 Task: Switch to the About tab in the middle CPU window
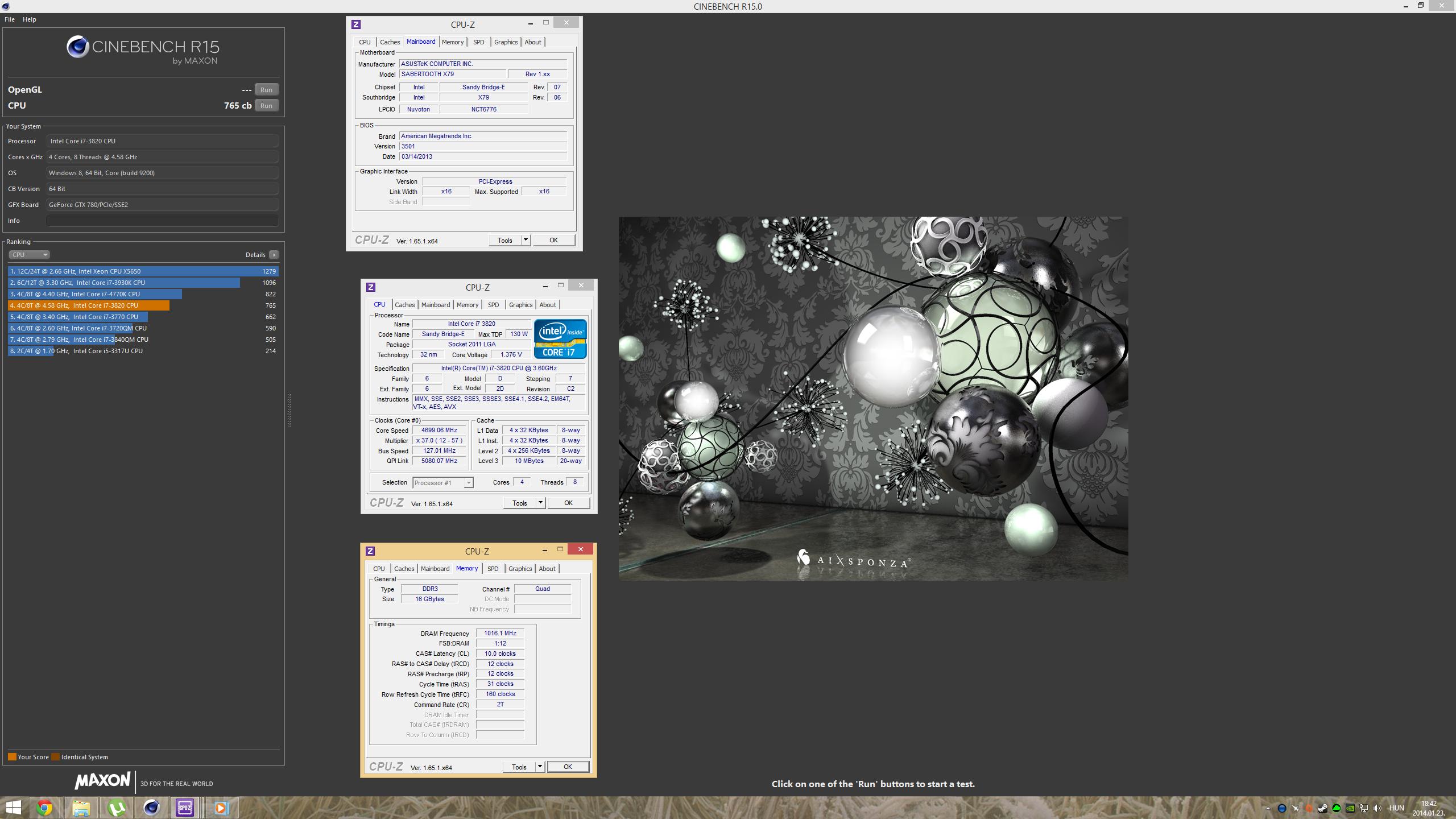[x=548, y=305]
